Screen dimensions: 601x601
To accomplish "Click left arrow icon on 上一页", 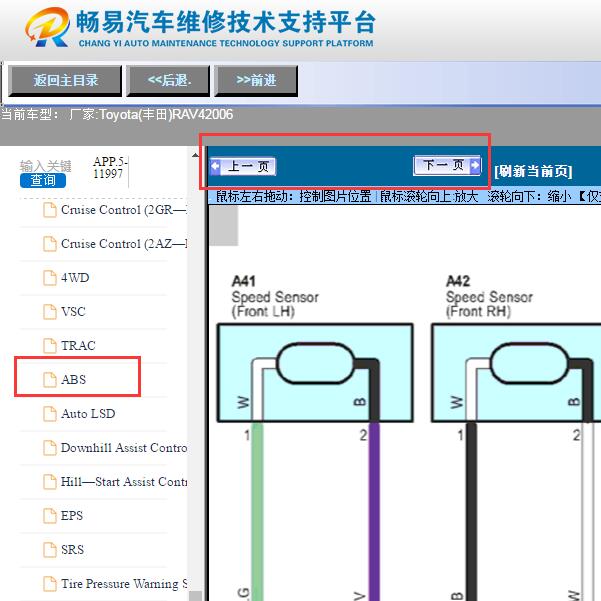I will pos(215,166).
